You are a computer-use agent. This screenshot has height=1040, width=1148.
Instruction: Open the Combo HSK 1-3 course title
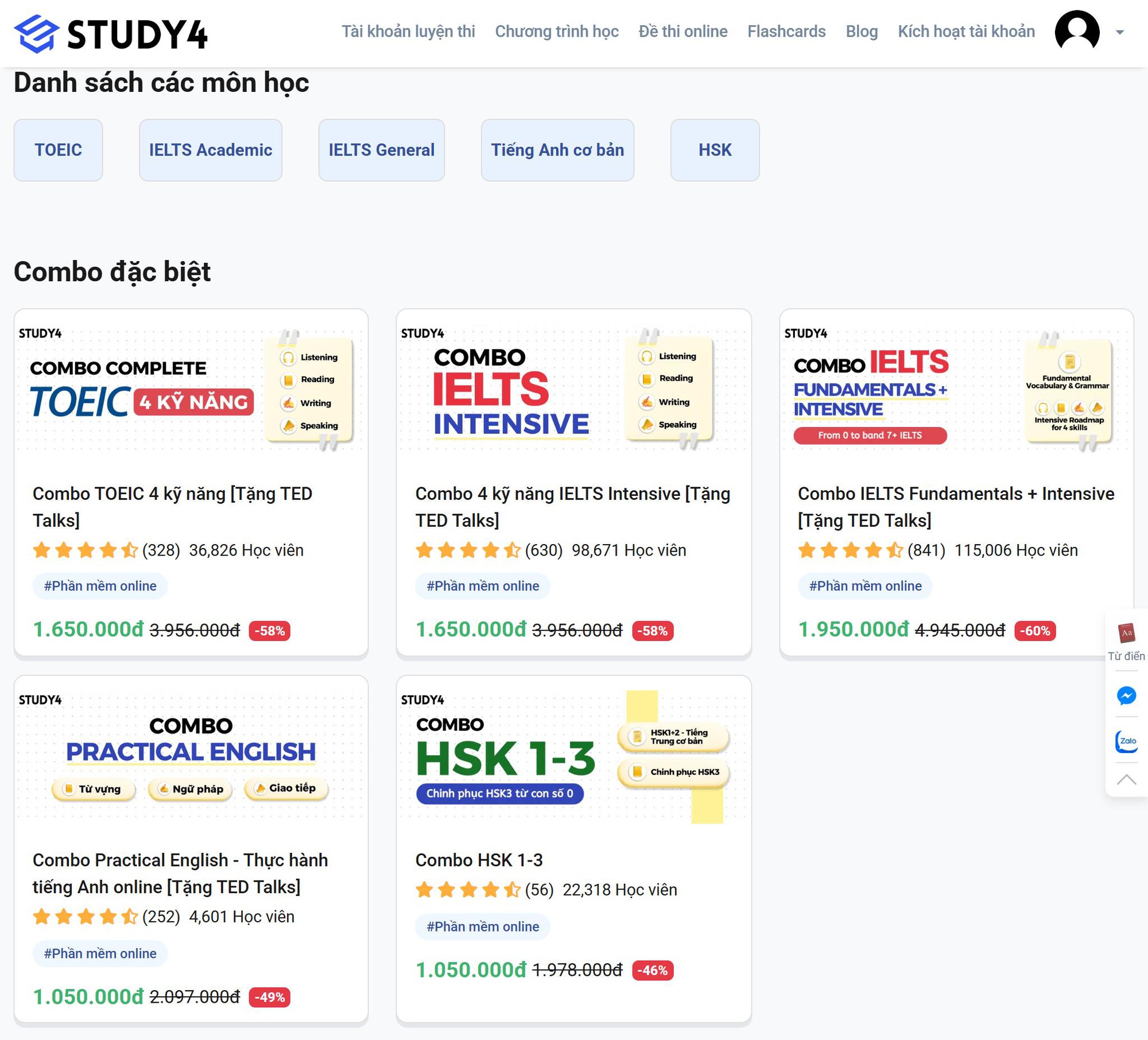pos(480,860)
